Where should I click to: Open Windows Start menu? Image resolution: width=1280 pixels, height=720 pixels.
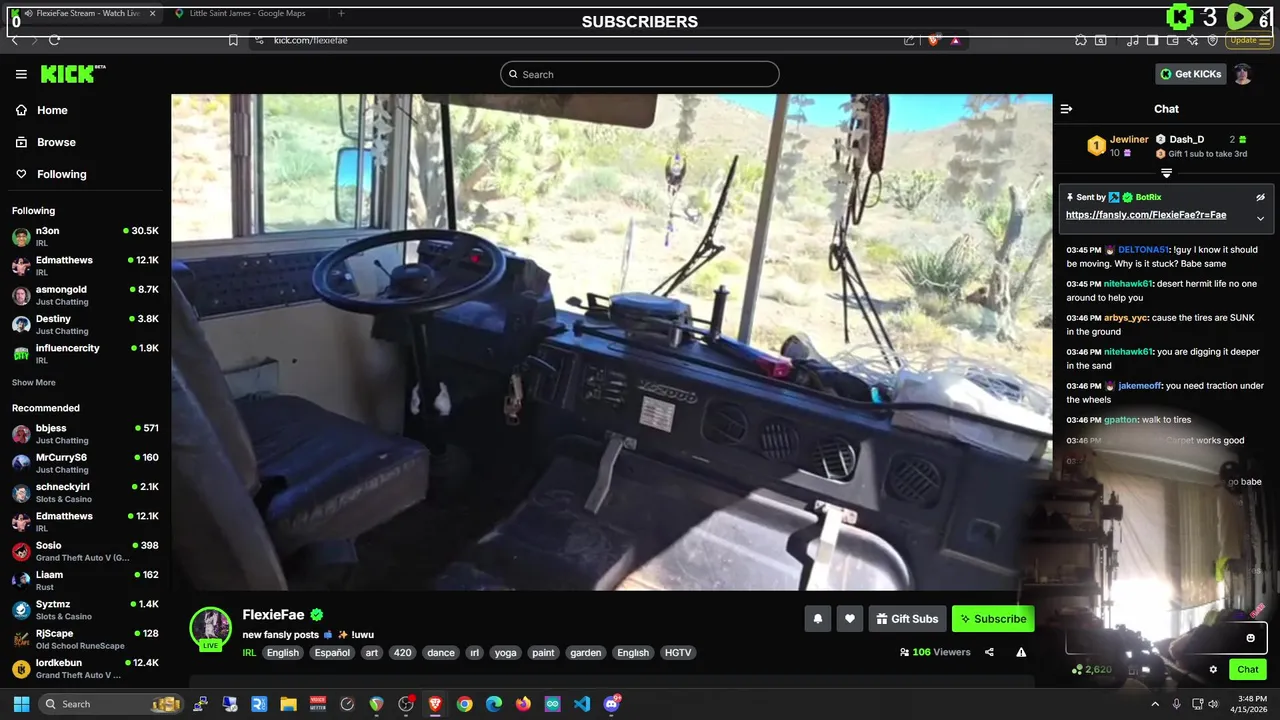21,704
